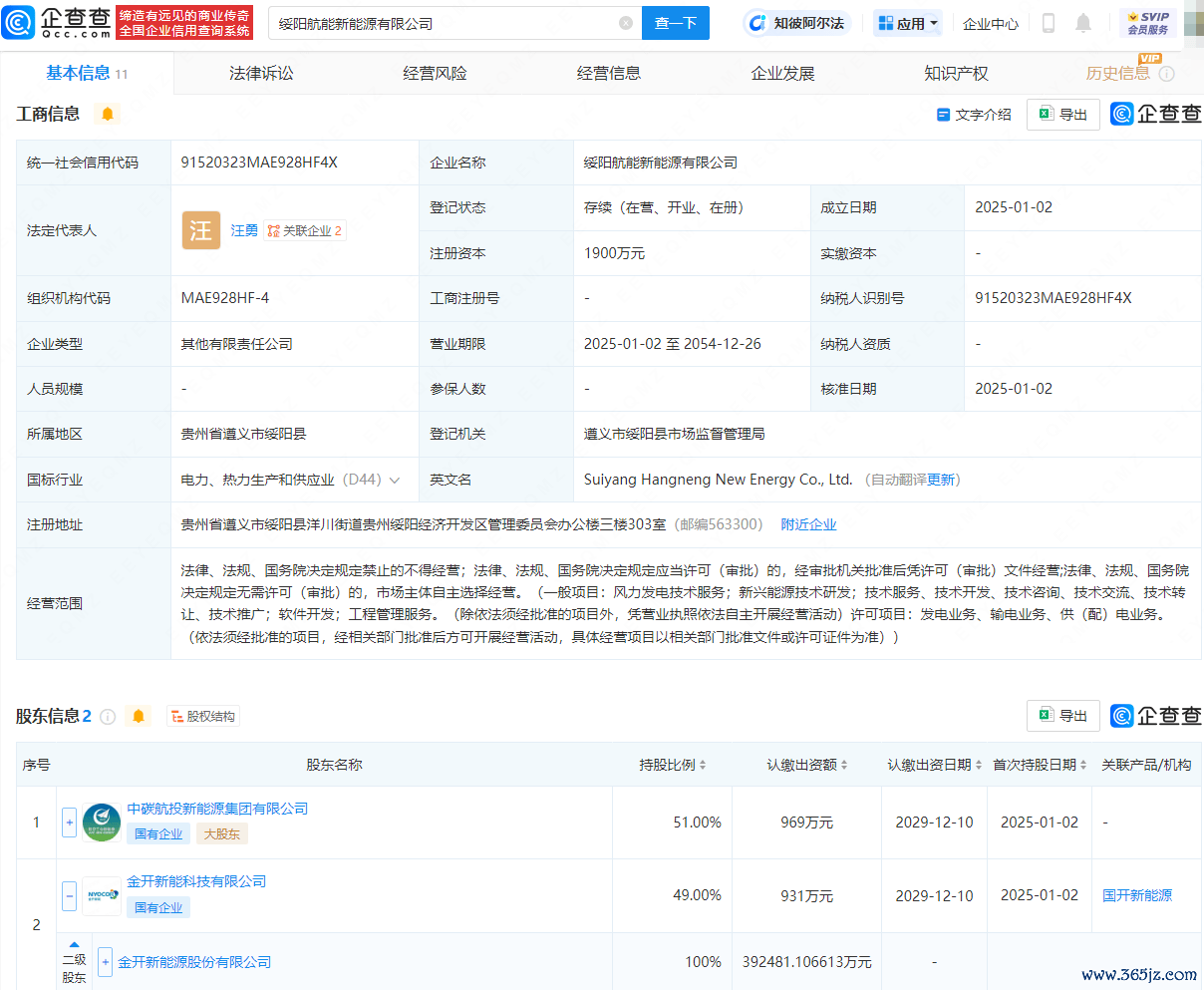Clear the search box text
Image resolution: width=1204 pixels, height=990 pixels.
(x=626, y=23)
